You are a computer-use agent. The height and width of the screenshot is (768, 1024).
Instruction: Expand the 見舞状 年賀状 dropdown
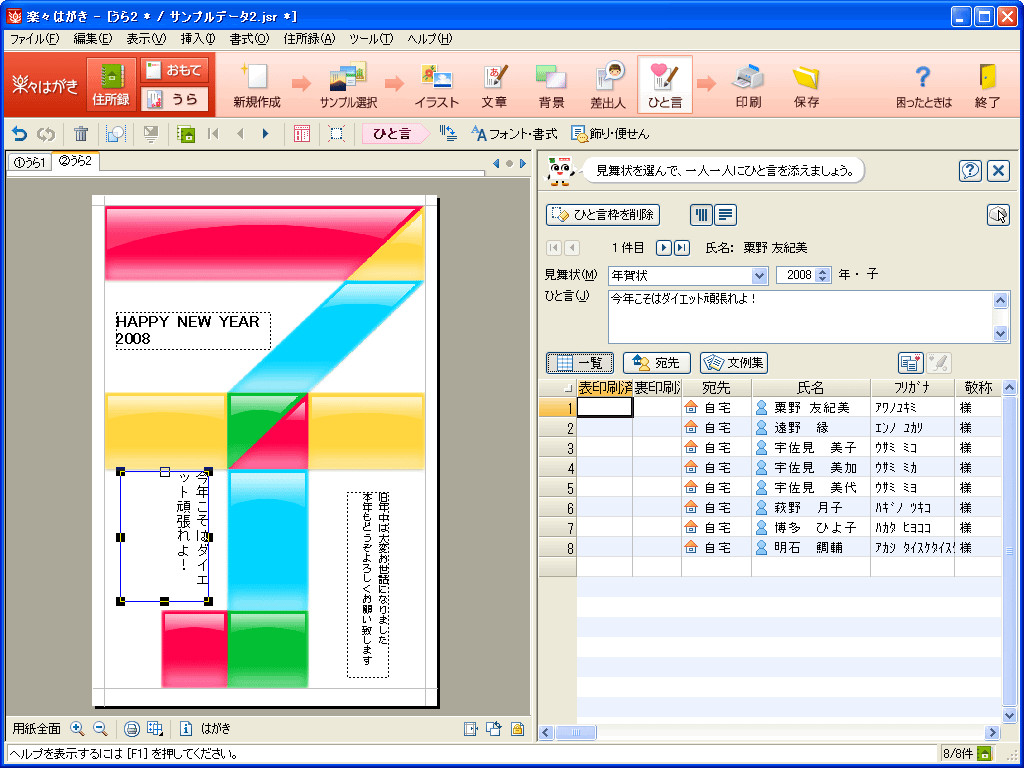759,276
